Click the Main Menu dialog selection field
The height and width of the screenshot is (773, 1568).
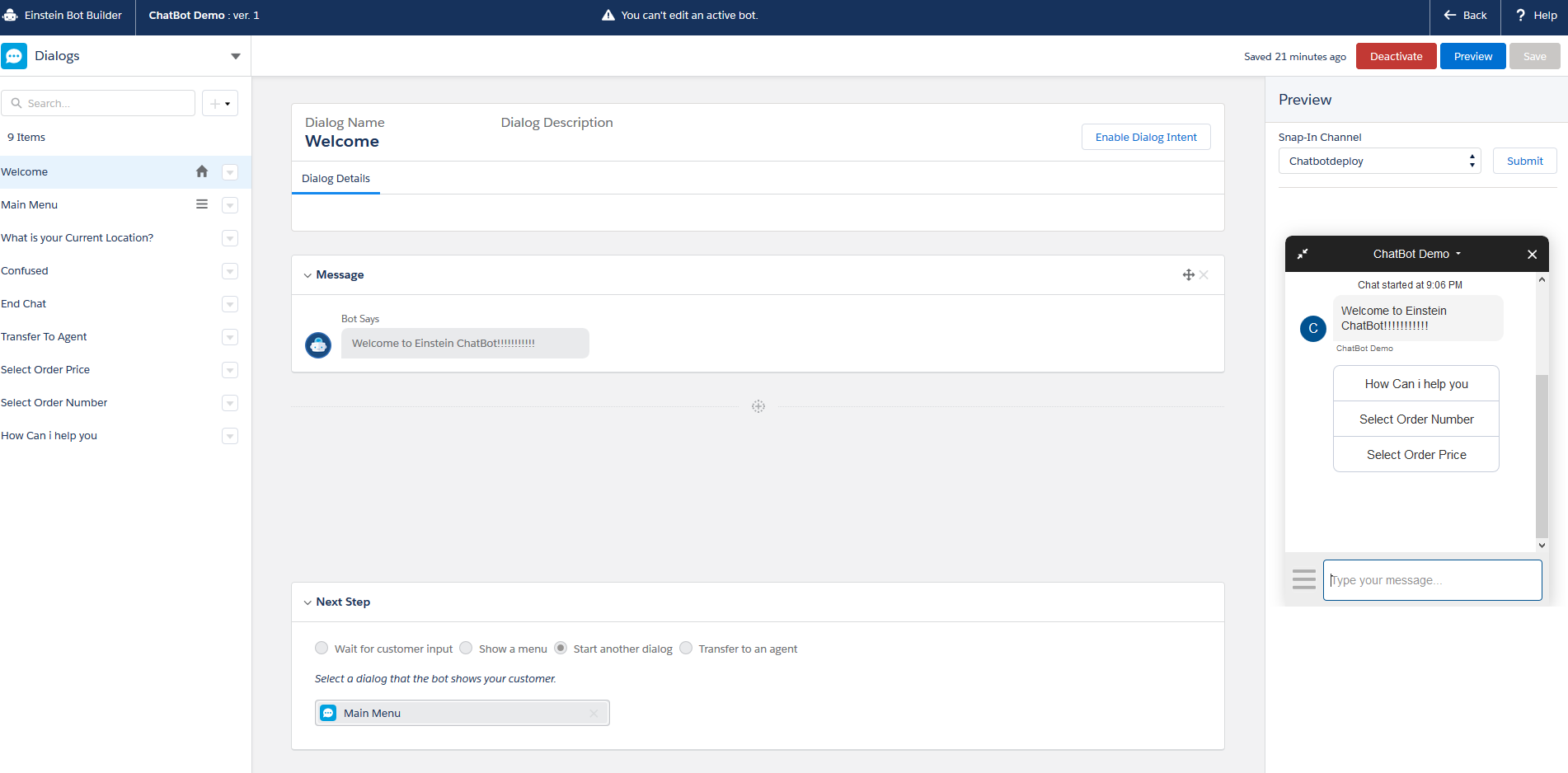click(462, 713)
